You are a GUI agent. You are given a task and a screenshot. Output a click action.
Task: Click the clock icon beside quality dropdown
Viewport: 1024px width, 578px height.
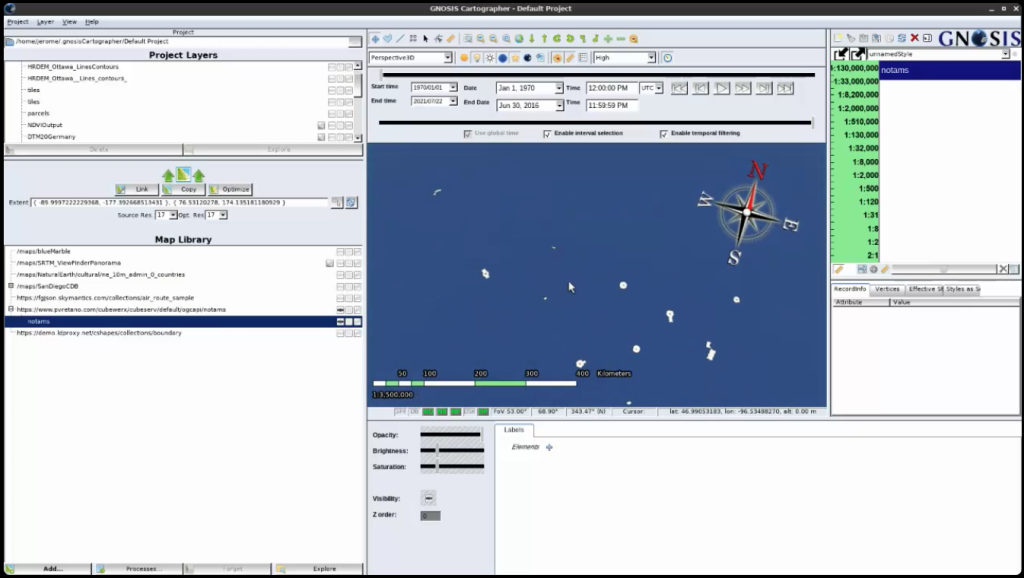pos(667,58)
